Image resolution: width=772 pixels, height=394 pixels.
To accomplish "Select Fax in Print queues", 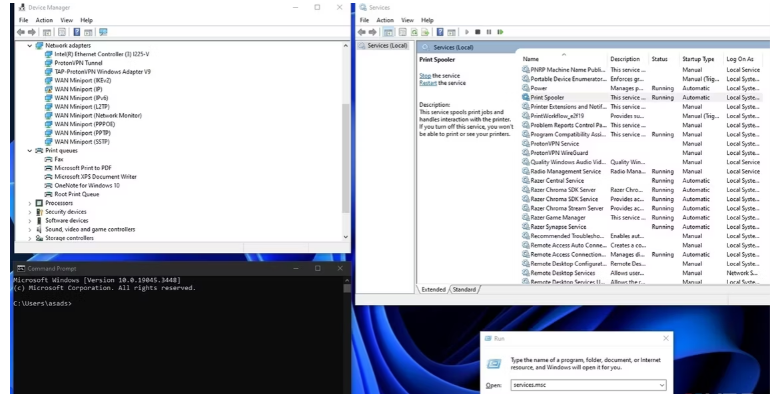I will pos(54,160).
